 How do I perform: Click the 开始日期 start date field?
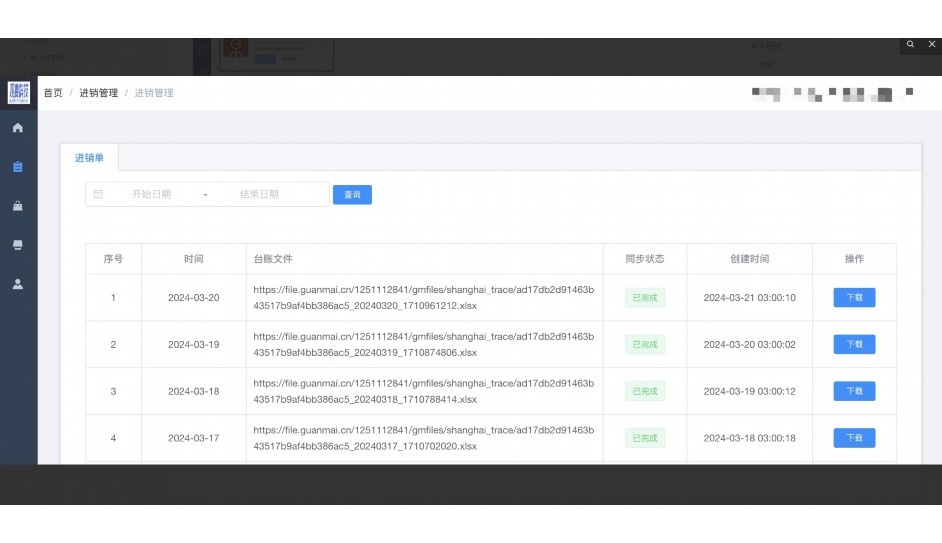[x=151, y=194]
